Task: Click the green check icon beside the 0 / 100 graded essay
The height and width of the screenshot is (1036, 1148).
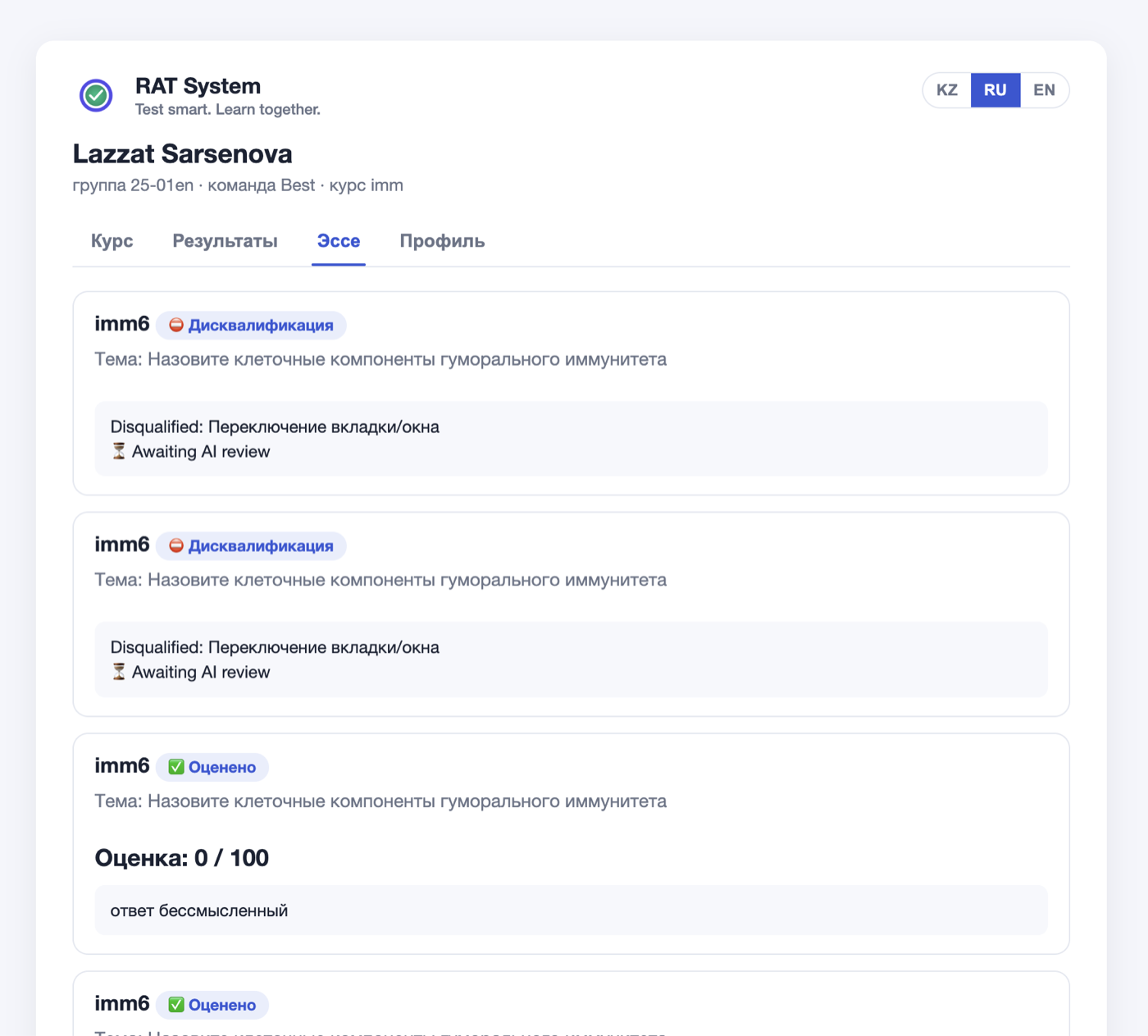Action: click(x=176, y=767)
